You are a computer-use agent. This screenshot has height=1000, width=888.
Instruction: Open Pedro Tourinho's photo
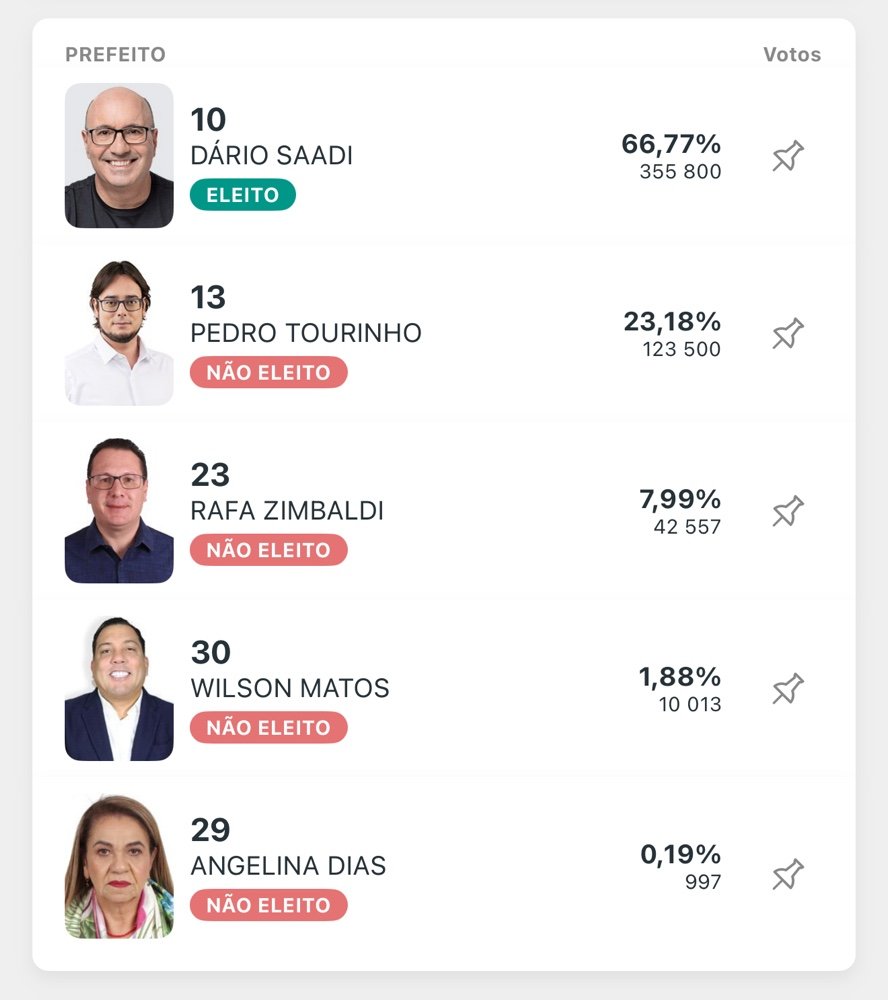[x=119, y=333]
